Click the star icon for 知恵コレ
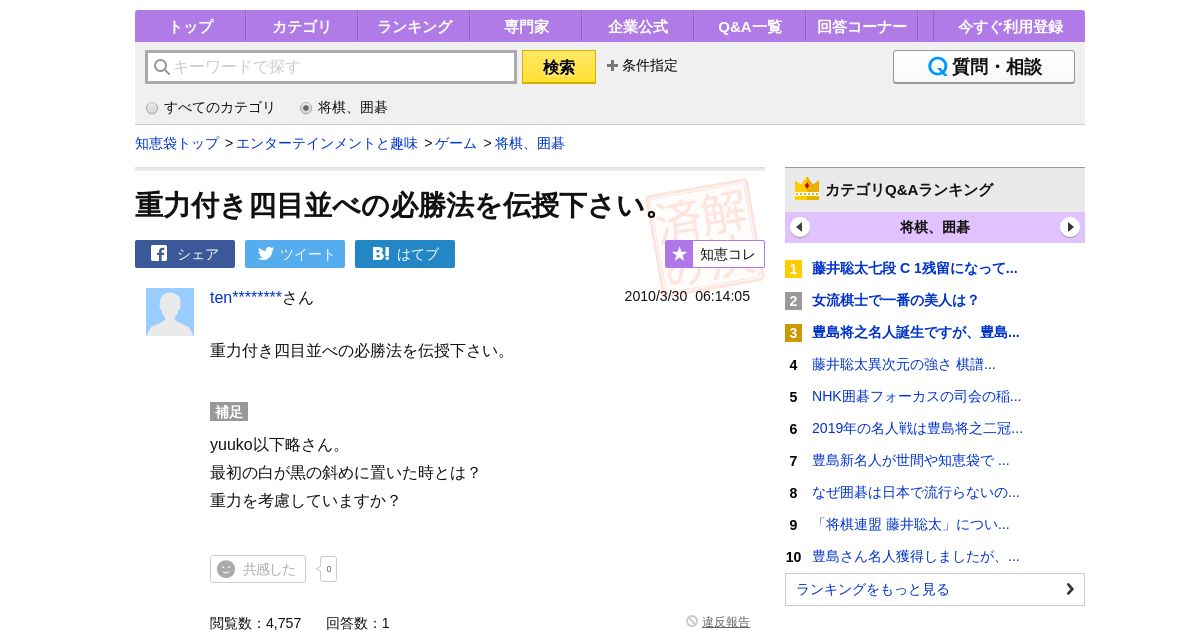The height and width of the screenshot is (630, 1200). pos(679,254)
